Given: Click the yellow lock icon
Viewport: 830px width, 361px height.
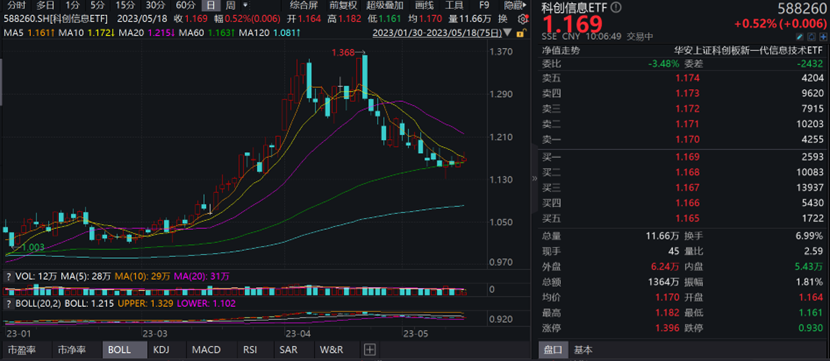Looking at the screenshot, I should coord(520,33).
